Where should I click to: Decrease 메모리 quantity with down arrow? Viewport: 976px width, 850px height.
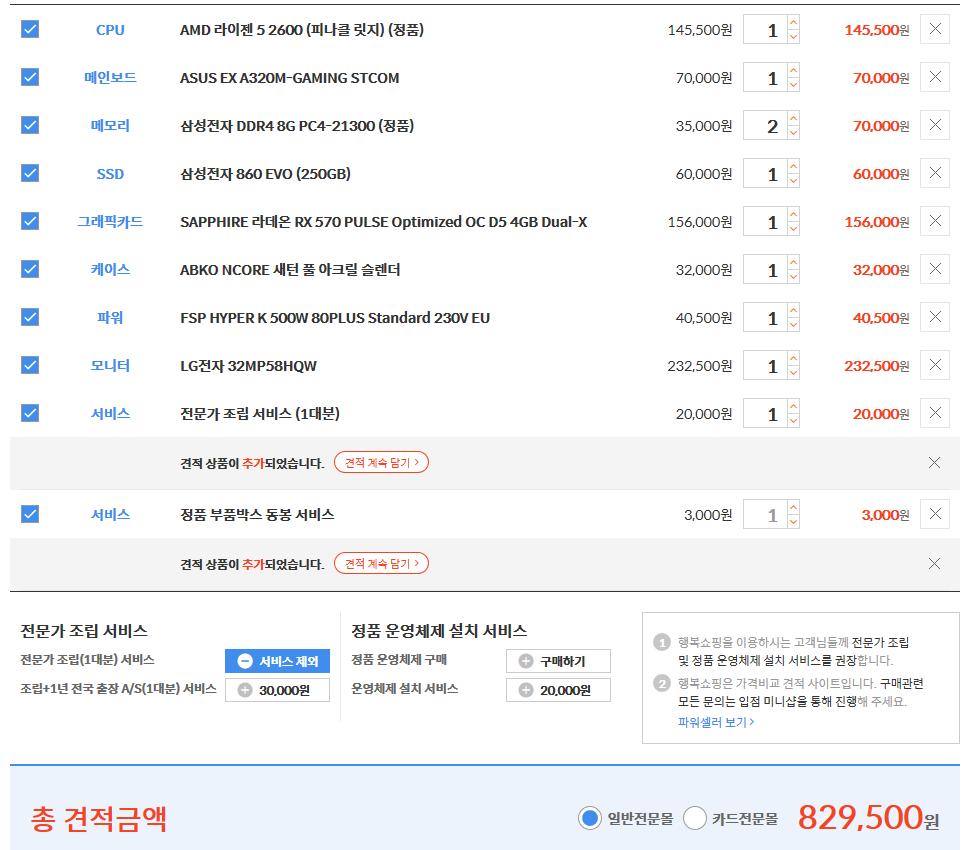point(793,133)
